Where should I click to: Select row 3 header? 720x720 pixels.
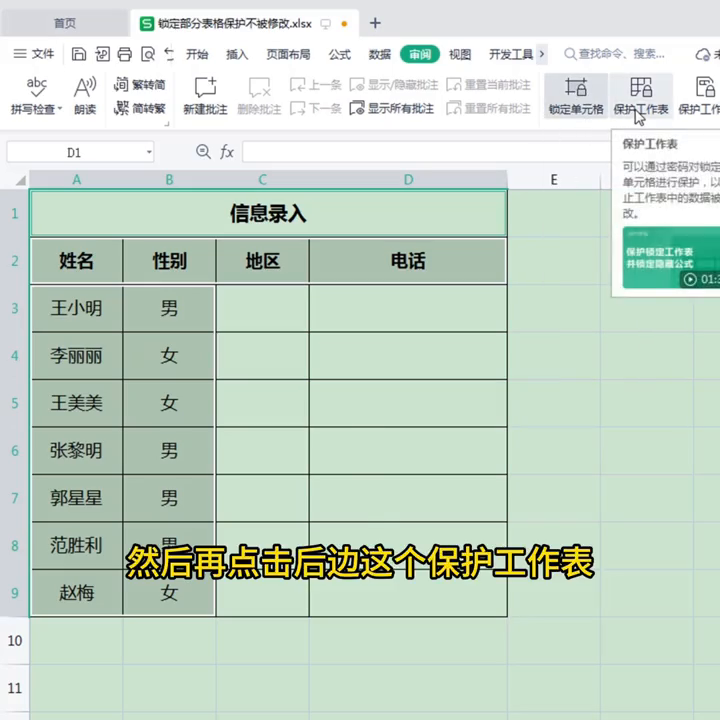[x=15, y=308]
